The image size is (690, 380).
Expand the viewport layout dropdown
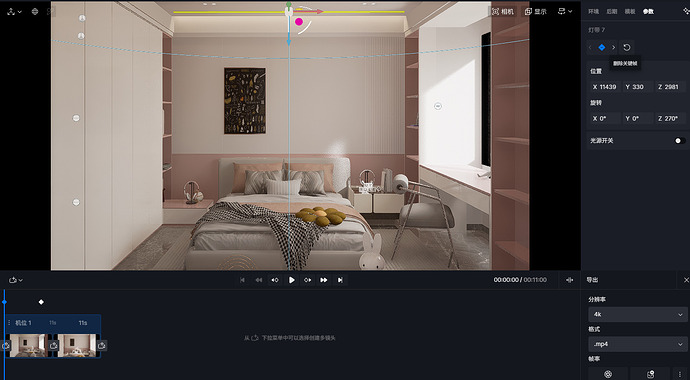coord(565,12)
